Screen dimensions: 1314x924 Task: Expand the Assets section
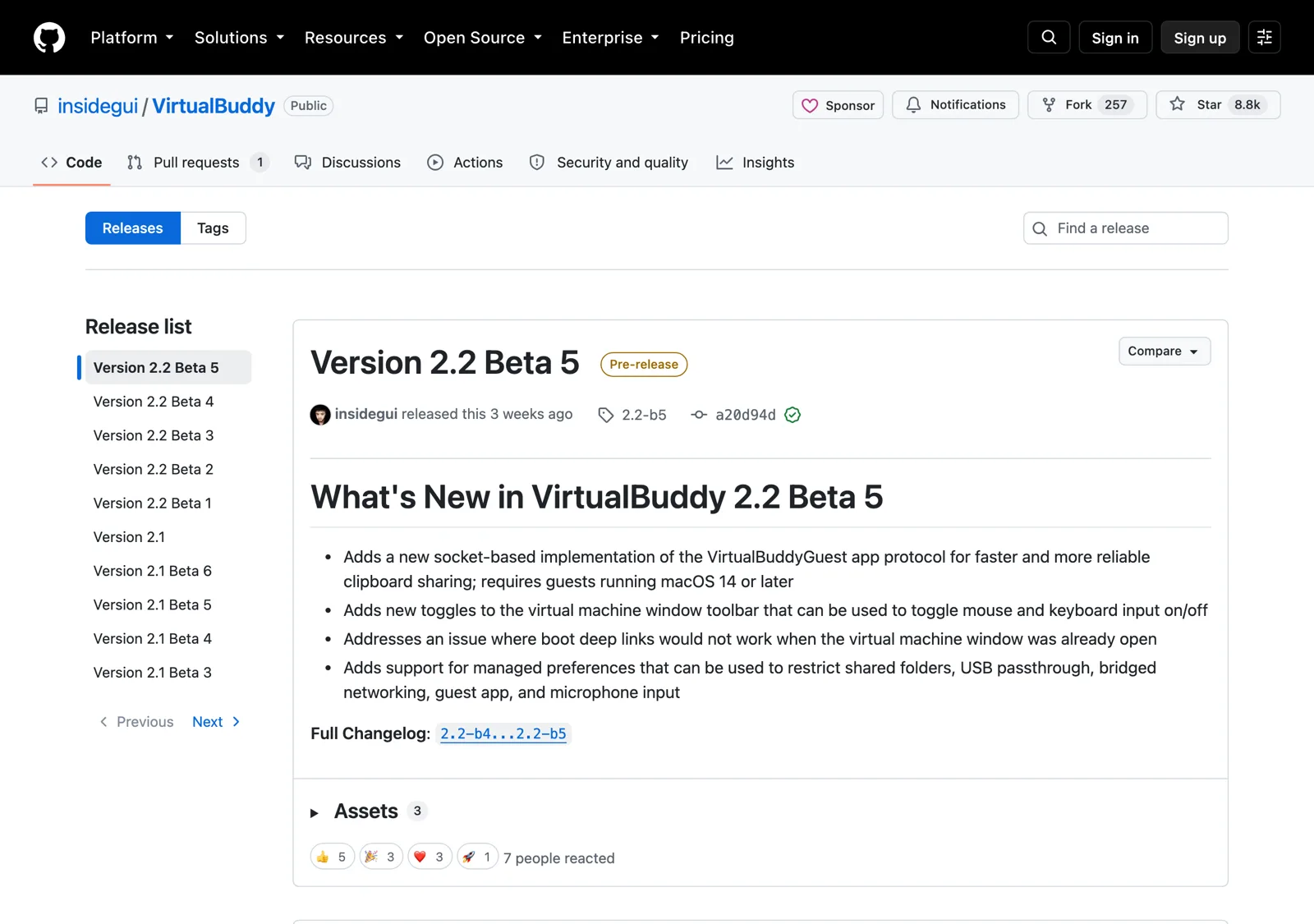point(369,811)
